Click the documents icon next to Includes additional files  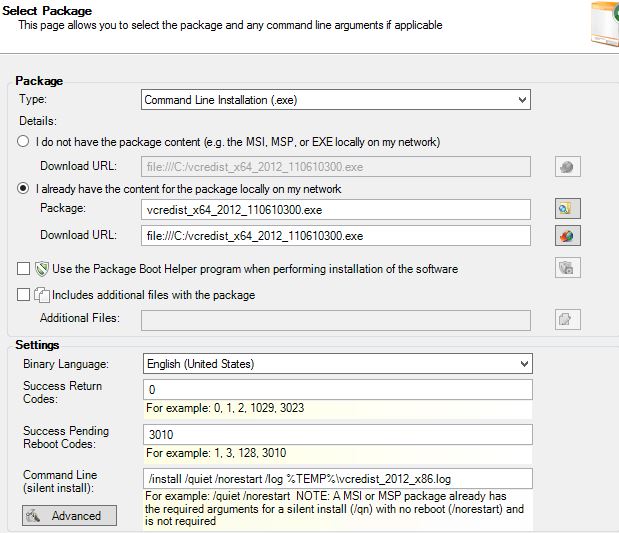[x=41, y=295]
